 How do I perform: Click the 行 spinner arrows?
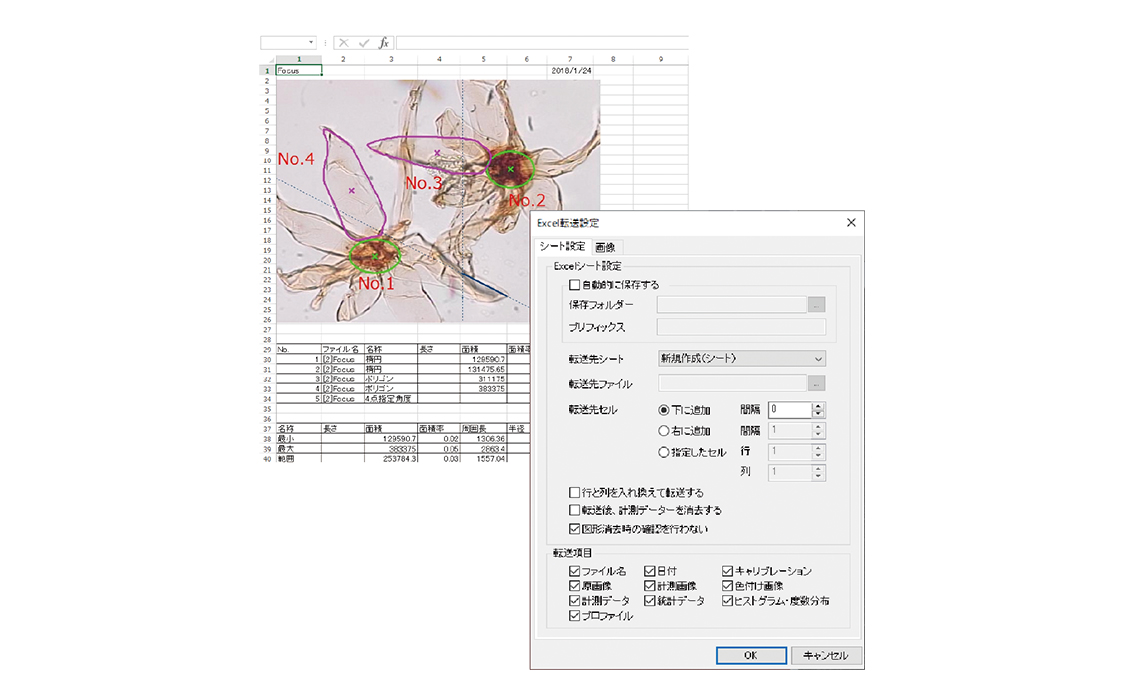pyautogui.click(x=818, y=452)
